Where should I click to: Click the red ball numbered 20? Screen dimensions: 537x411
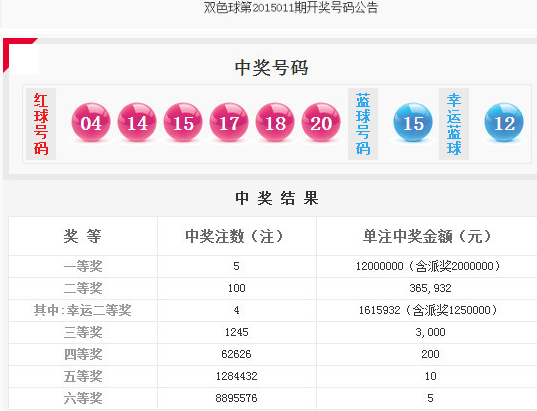(321, 122)
